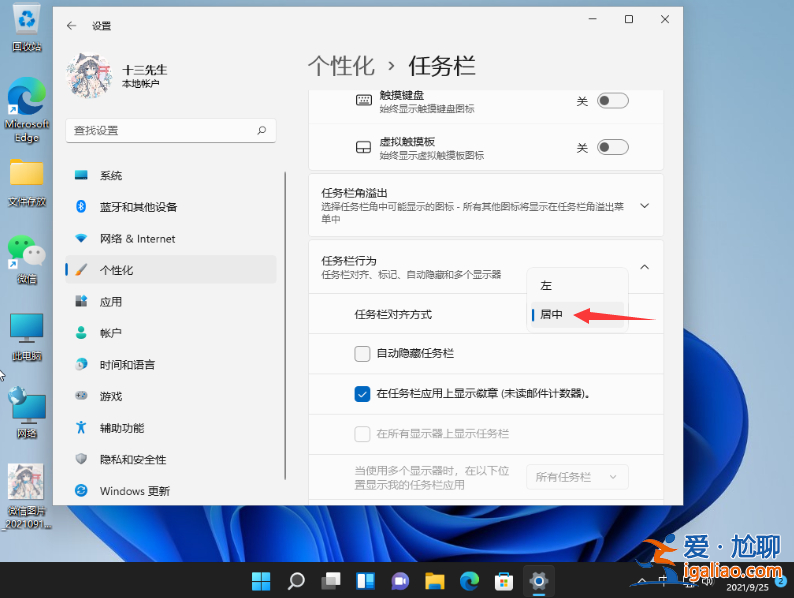Screen dimensions: 794x598
Task: Open Task View on taskbar
Action: pyautogui.click(x=331, y=581)
